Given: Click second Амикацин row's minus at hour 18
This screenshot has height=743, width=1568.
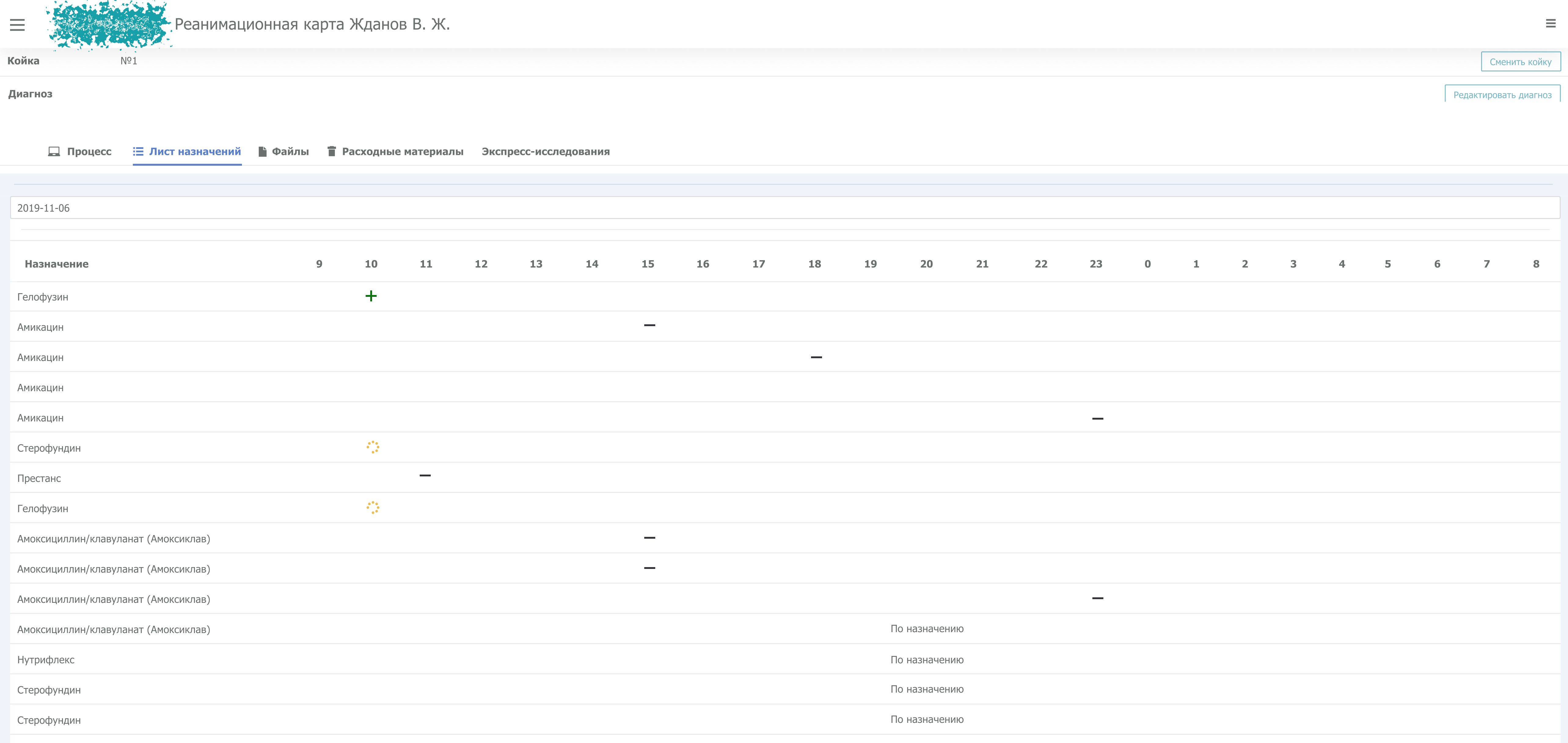Looking at the screenshot, I should tap(816, 357).
